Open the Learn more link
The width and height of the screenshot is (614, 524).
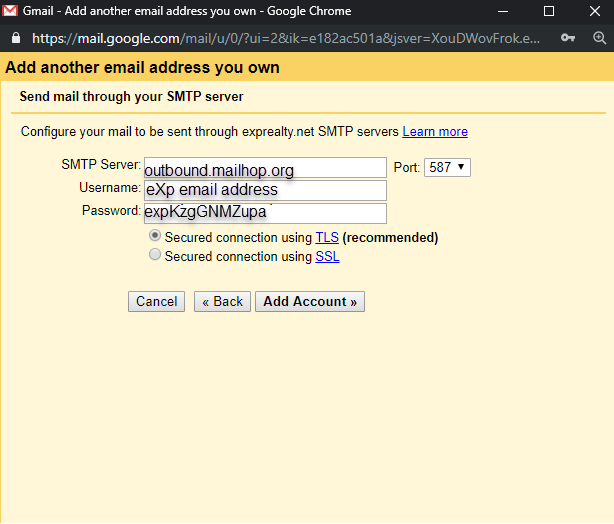point(435,132)
